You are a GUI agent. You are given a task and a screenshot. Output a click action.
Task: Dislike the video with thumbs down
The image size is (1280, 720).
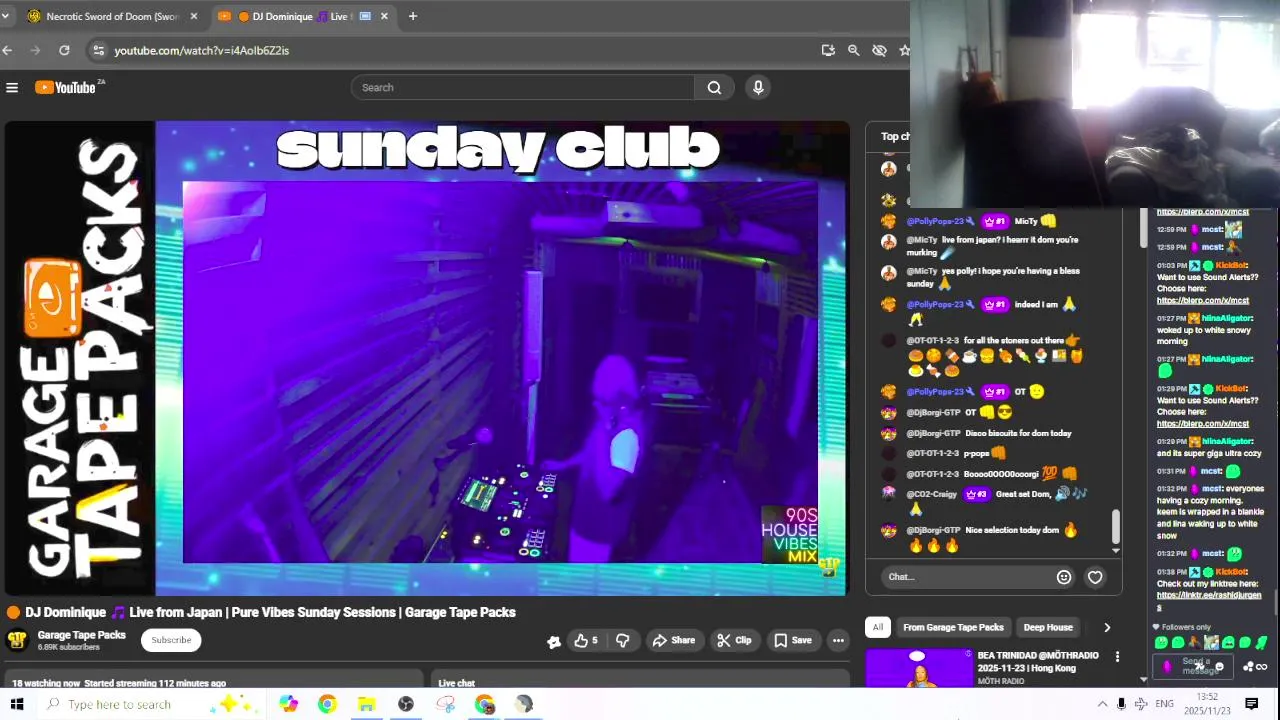click(x=622, y=640)
